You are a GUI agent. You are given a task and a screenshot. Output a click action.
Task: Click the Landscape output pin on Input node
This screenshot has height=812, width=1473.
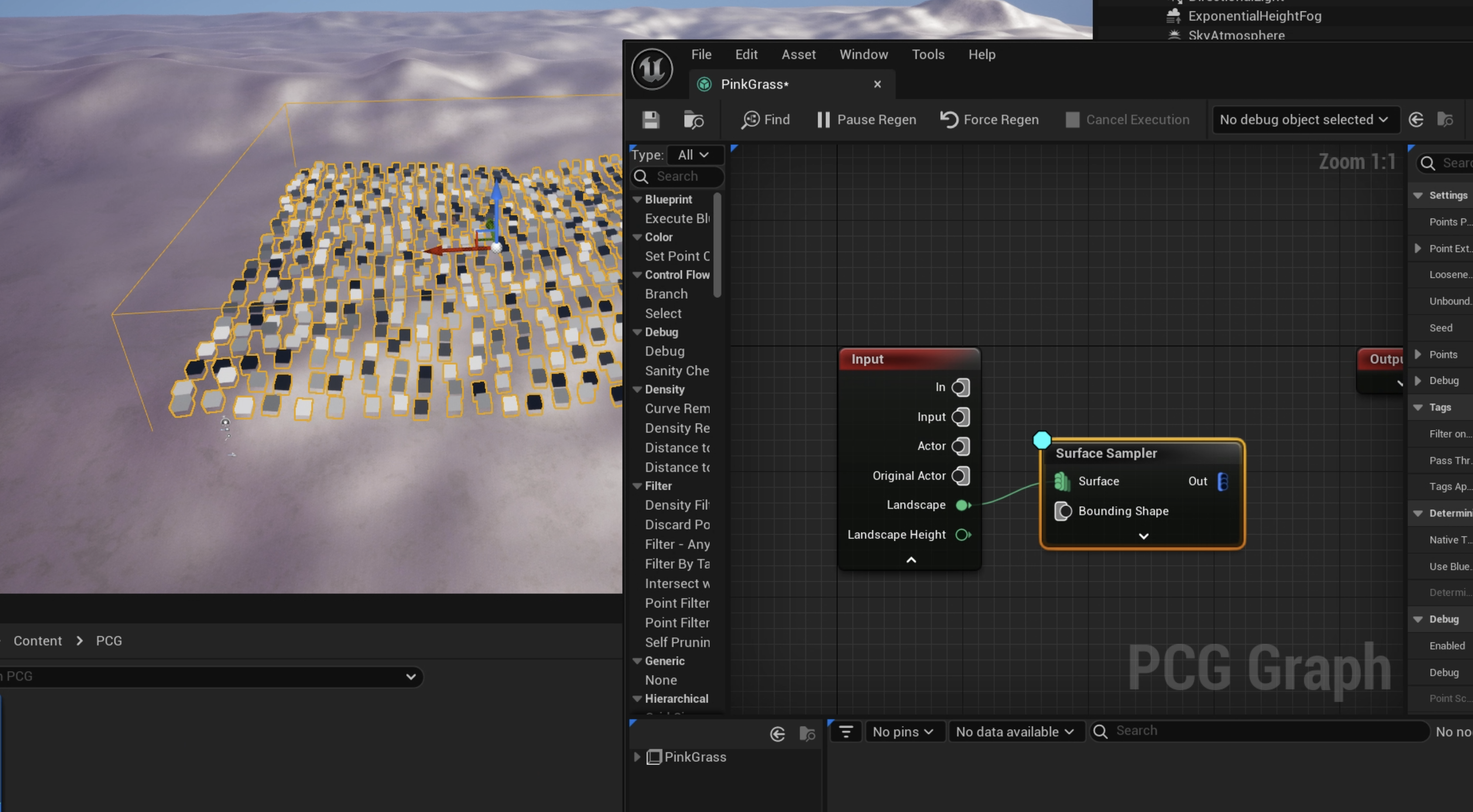click(963, 505)
